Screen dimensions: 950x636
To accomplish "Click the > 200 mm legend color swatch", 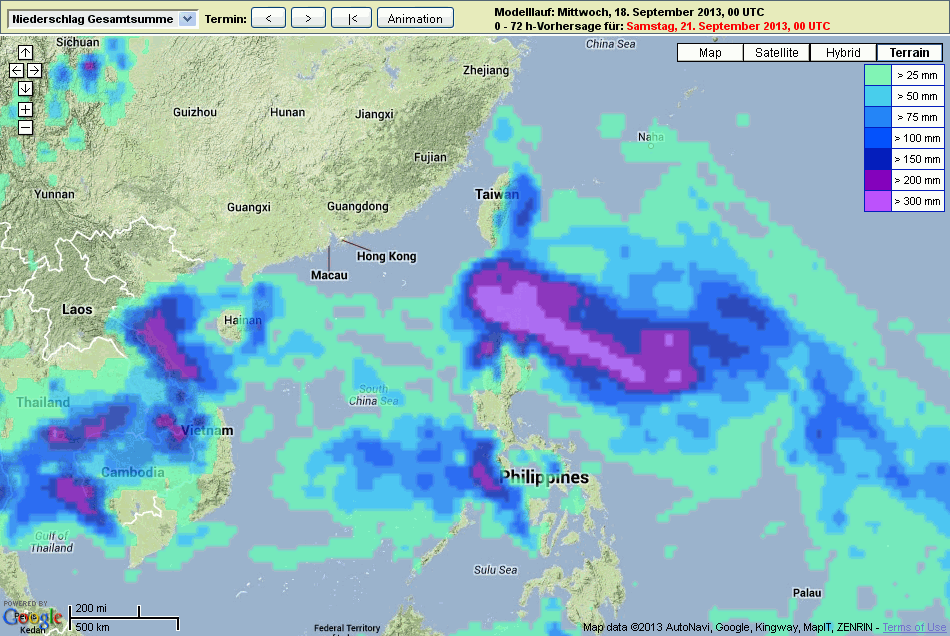I will click(x=878, y=180).
